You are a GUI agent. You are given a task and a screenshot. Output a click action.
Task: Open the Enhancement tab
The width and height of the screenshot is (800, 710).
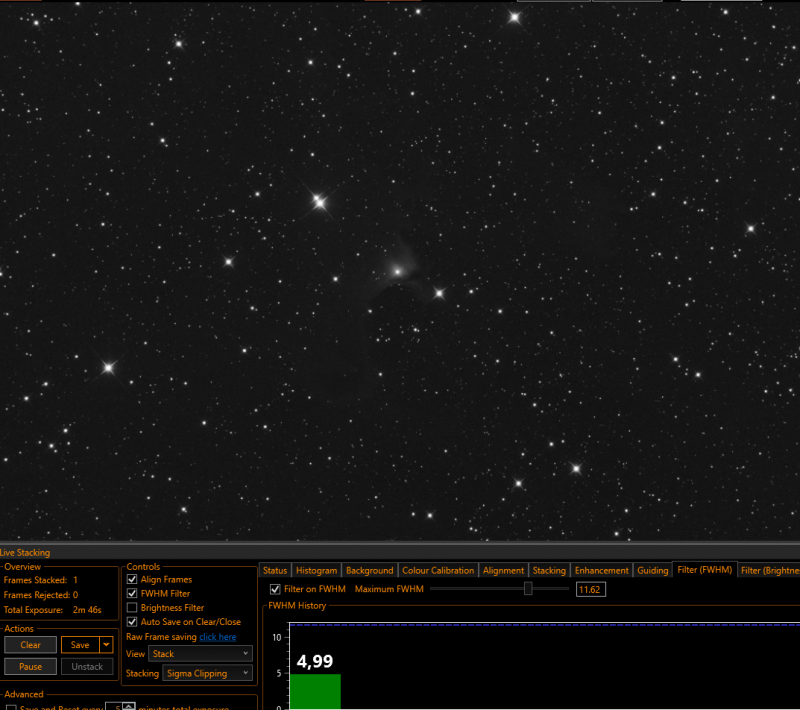tap(602, 570)
